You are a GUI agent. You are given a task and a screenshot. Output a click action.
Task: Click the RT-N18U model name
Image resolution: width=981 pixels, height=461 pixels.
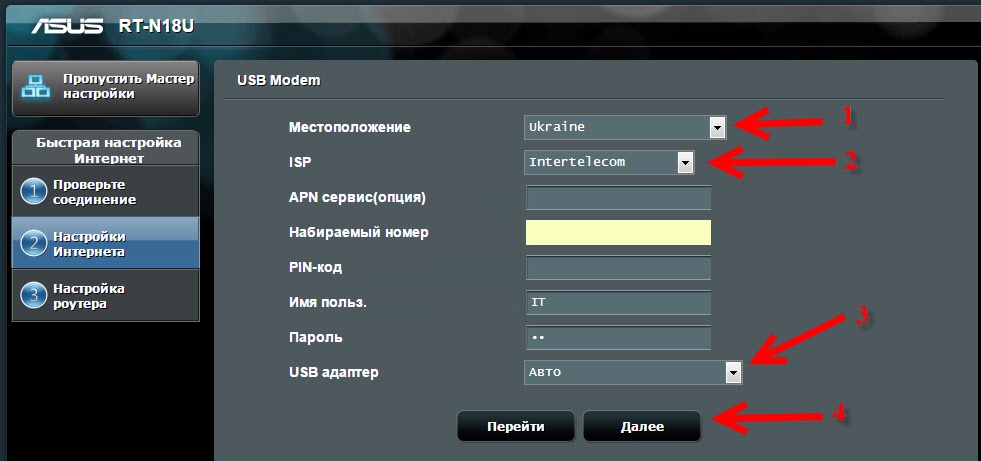coord(156,26)
